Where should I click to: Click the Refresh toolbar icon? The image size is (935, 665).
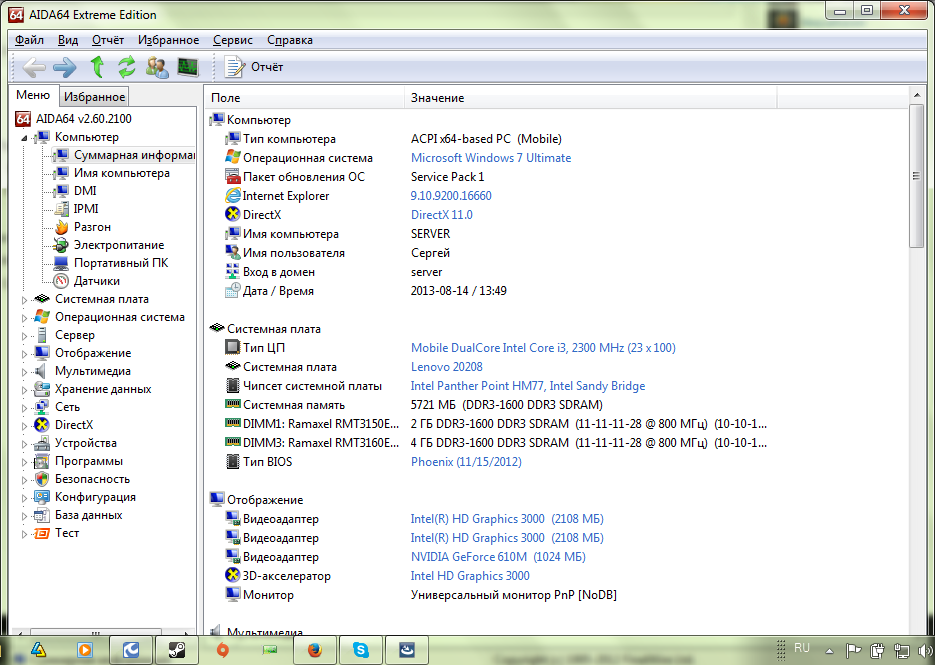click(x=126, y=67)
